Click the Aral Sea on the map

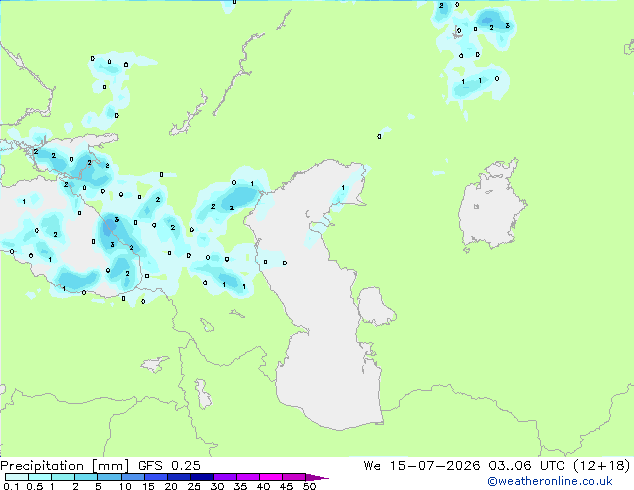[491, 206]
